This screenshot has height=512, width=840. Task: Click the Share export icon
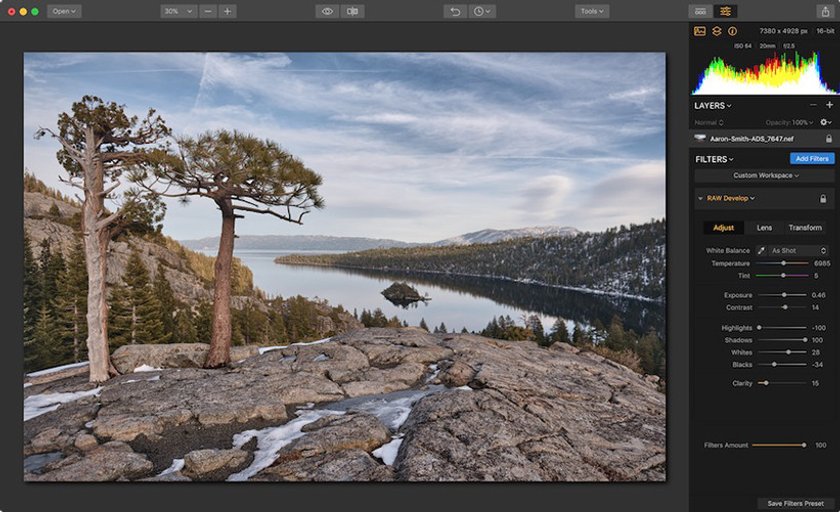(x=826, y=11)
